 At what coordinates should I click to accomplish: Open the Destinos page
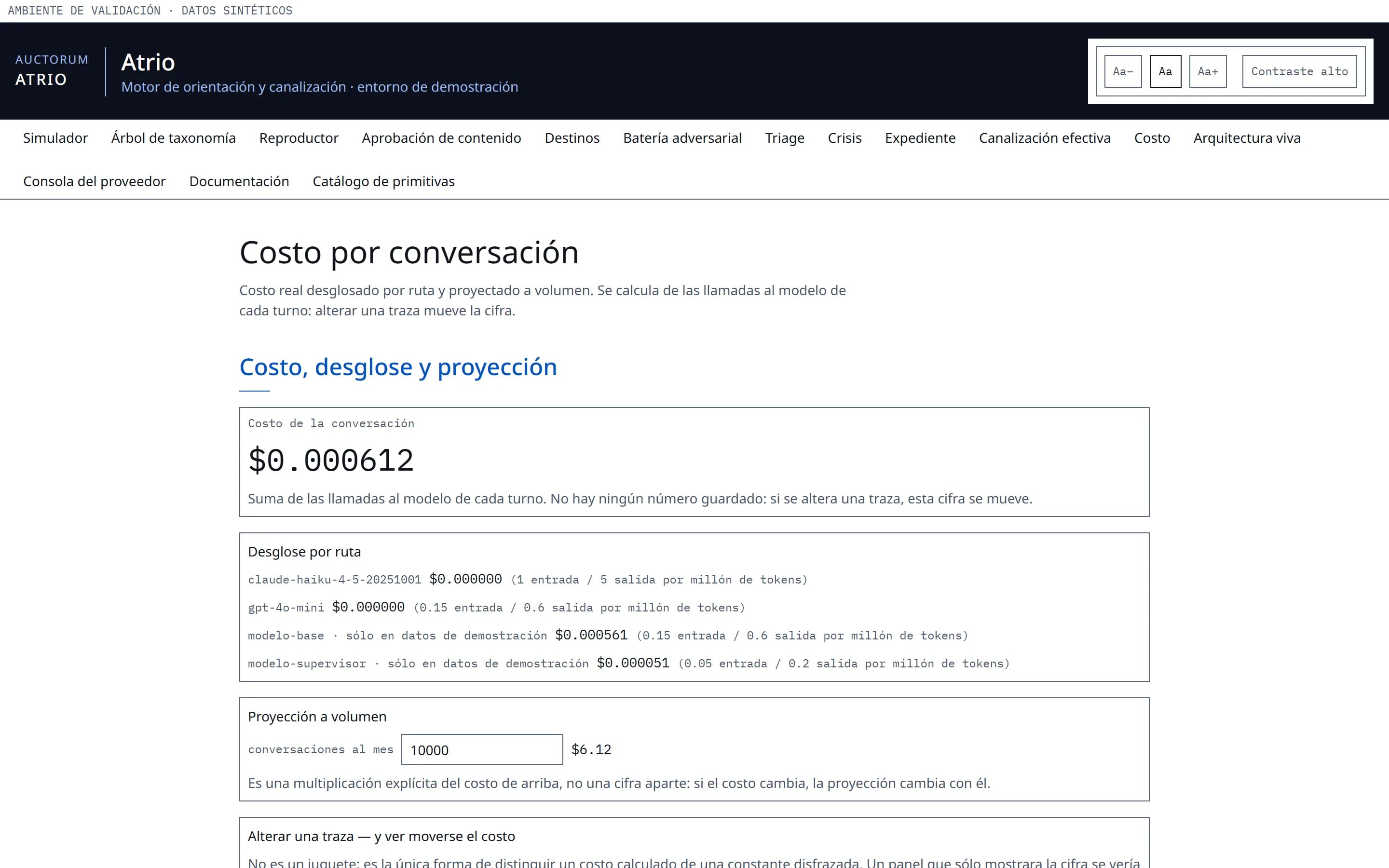(572, 138)
